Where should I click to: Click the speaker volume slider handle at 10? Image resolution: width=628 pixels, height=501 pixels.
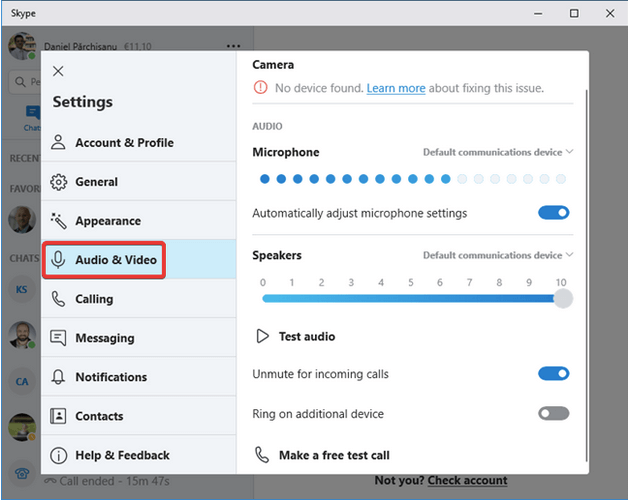pos(563,298)
